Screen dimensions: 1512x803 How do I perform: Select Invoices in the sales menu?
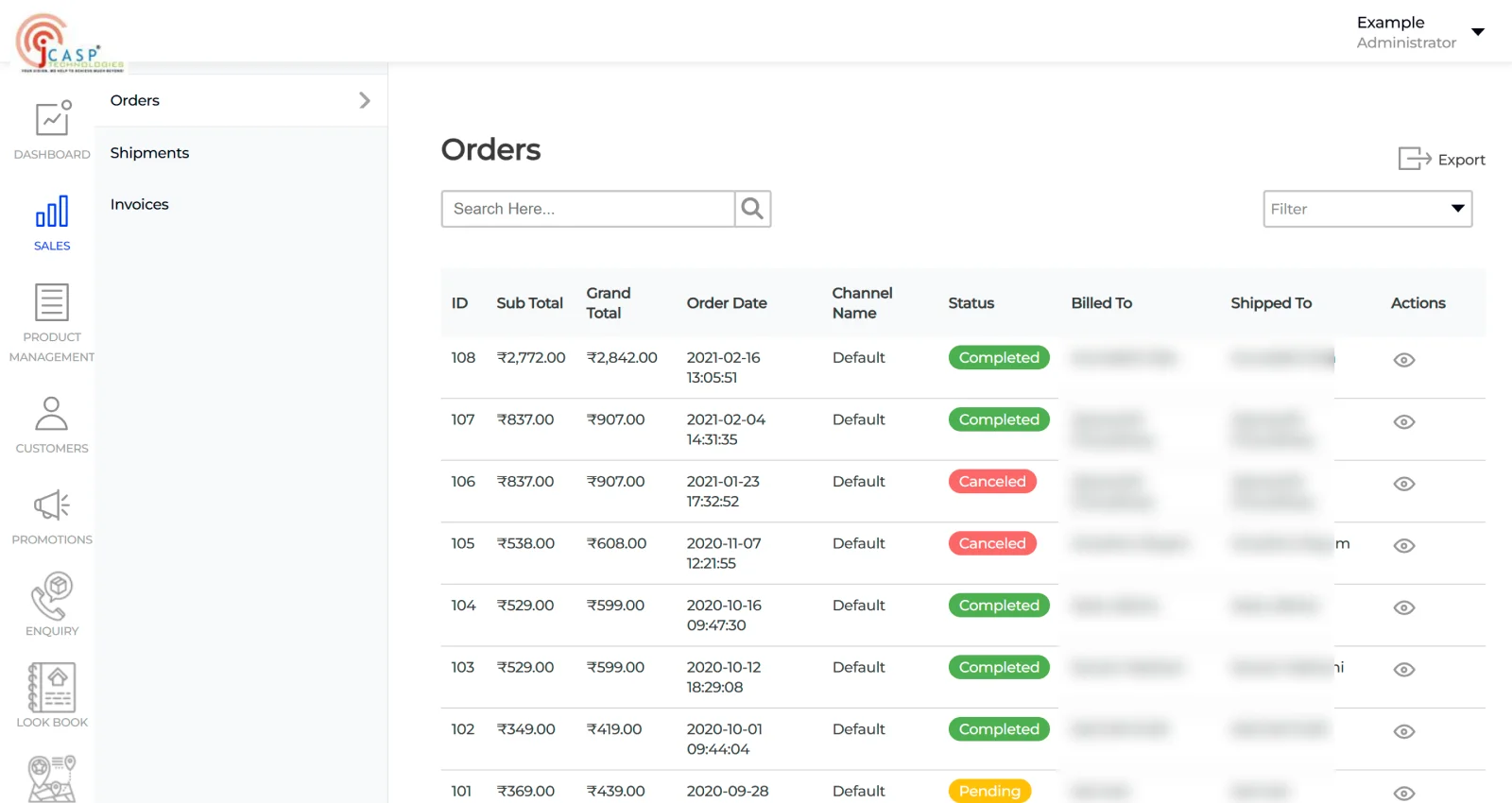point(140,204)
